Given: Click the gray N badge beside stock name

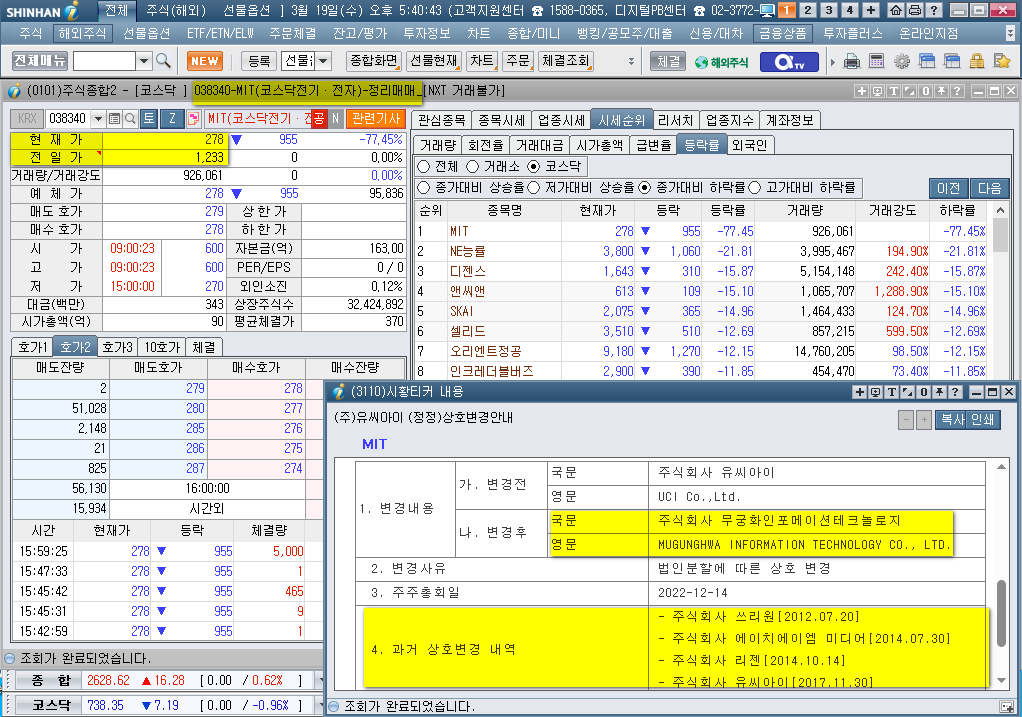Looking at the screenshot, I should pos(335,119).
